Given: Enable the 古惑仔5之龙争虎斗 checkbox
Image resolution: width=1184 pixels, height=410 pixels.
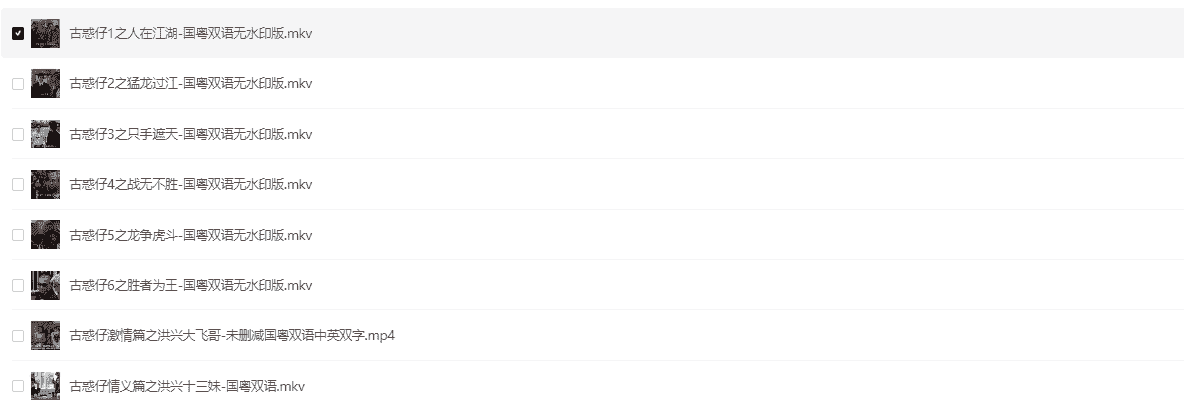Looking at the screenshot, I should [x=18, y=235].
